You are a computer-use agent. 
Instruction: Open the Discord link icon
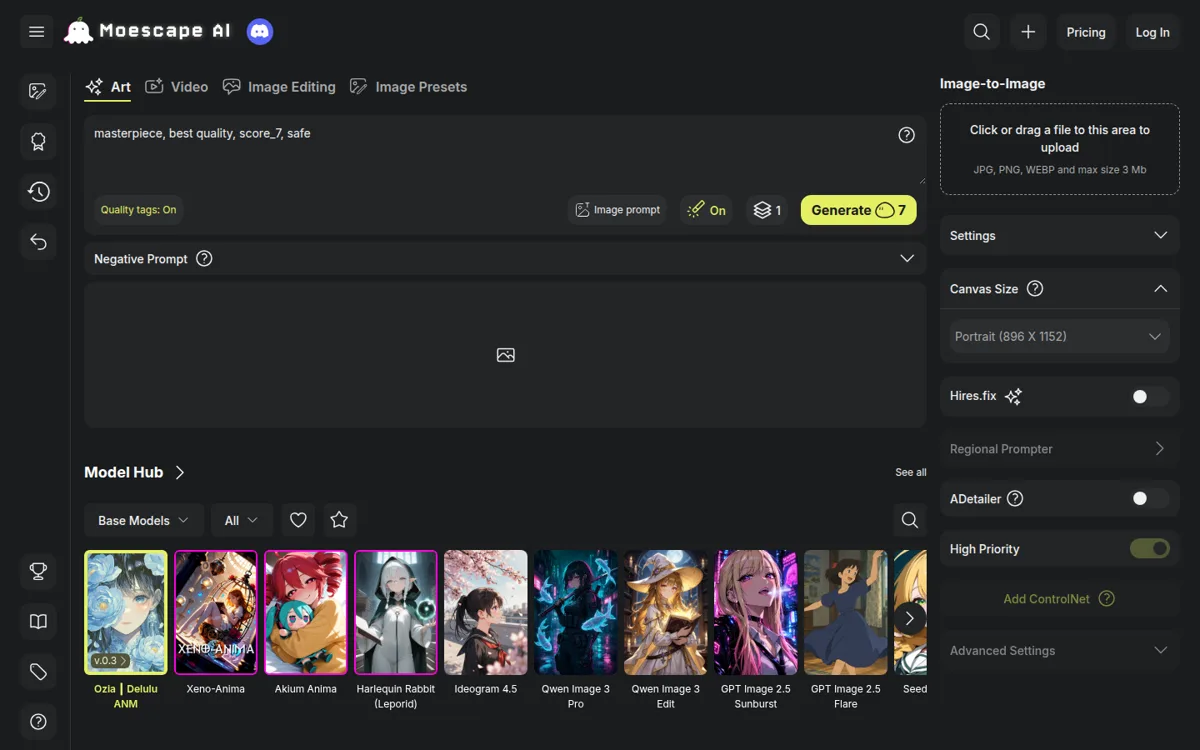click(260, 32)
